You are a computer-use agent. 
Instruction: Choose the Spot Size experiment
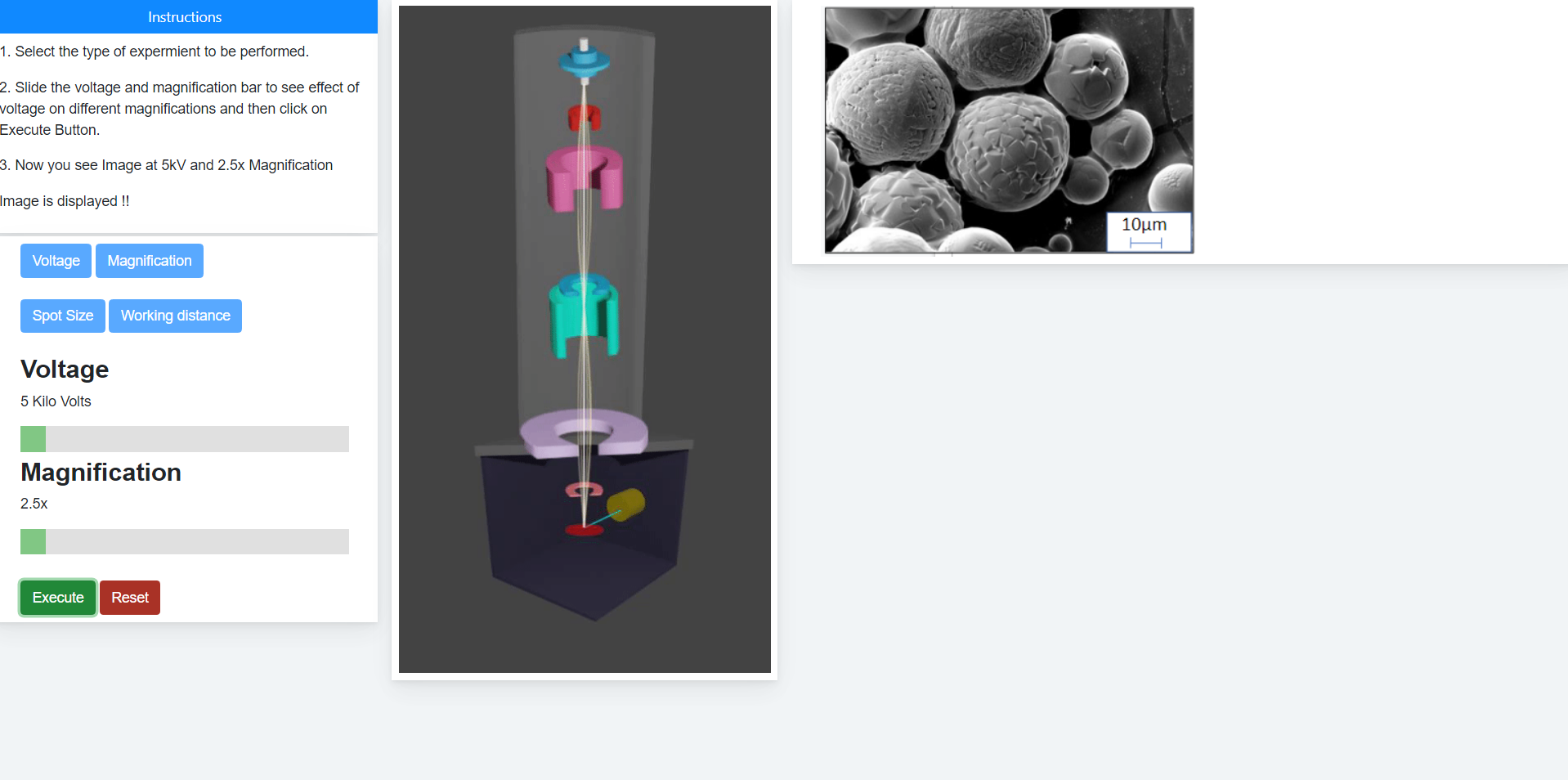(x=63, y=316)
